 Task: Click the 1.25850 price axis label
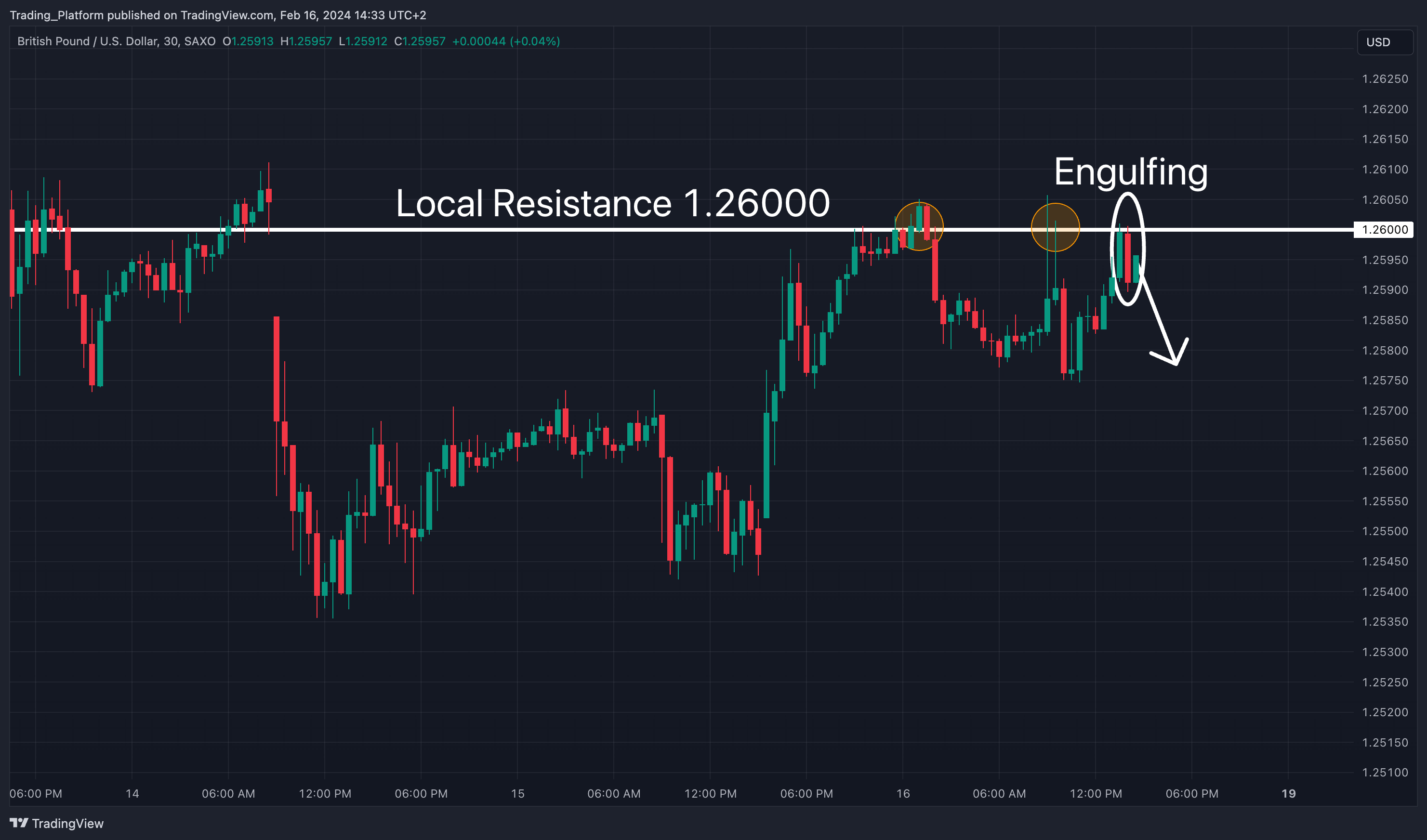point(1385,320)
